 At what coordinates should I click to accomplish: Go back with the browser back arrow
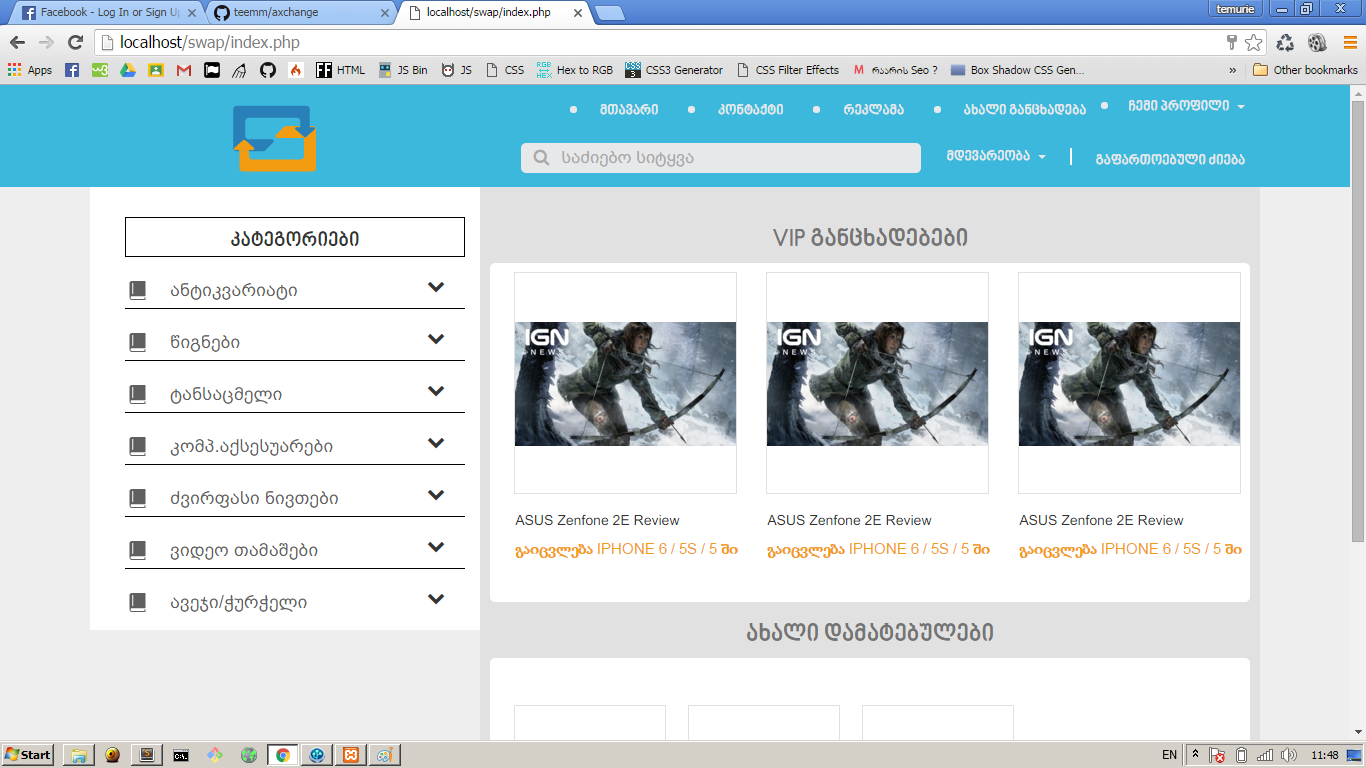point(17,43)
